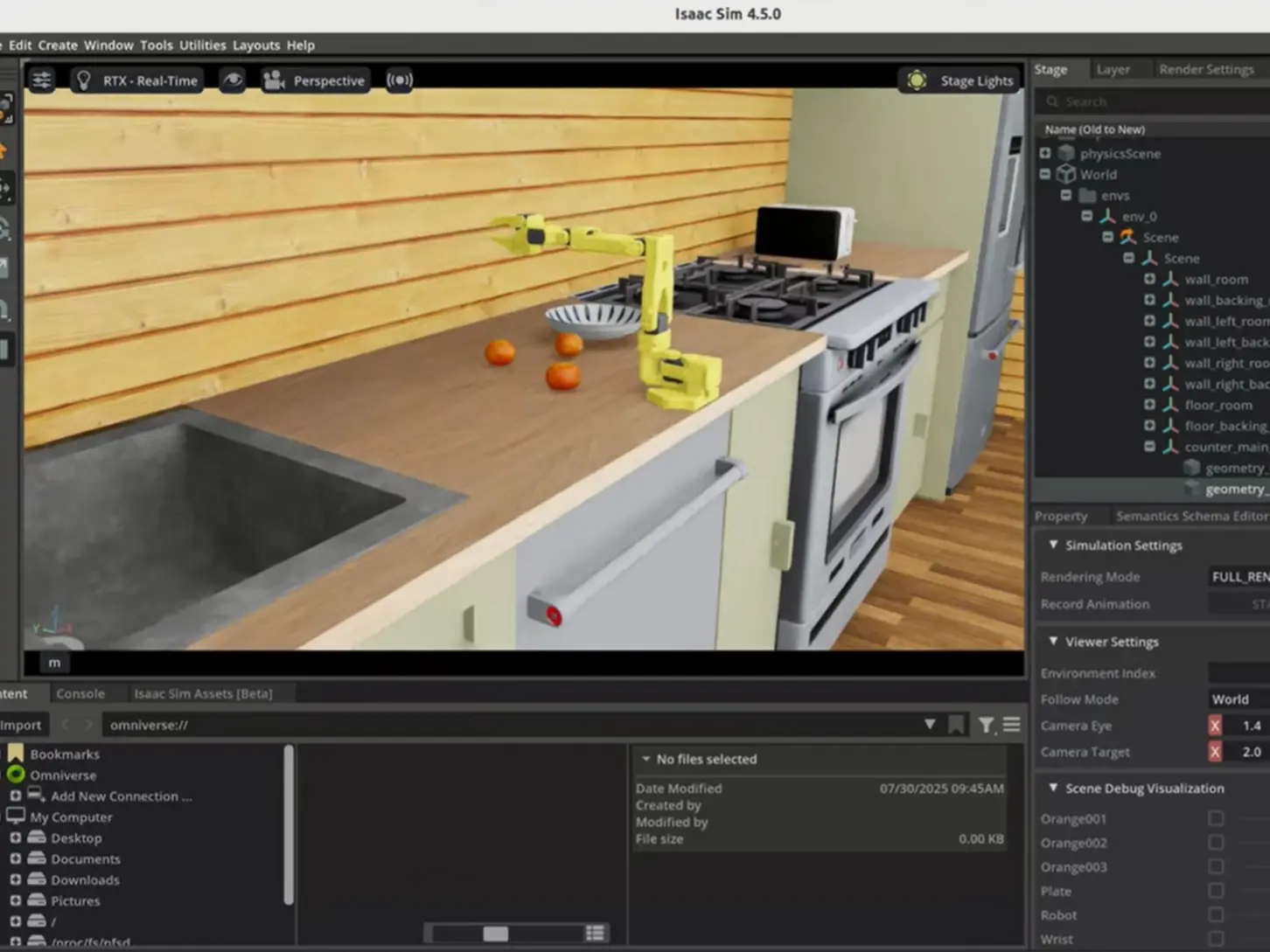Enable the Orange001 debug visualization checkbox
The width and height of the screenshot is (1270, 952).
coord(1216,818)
